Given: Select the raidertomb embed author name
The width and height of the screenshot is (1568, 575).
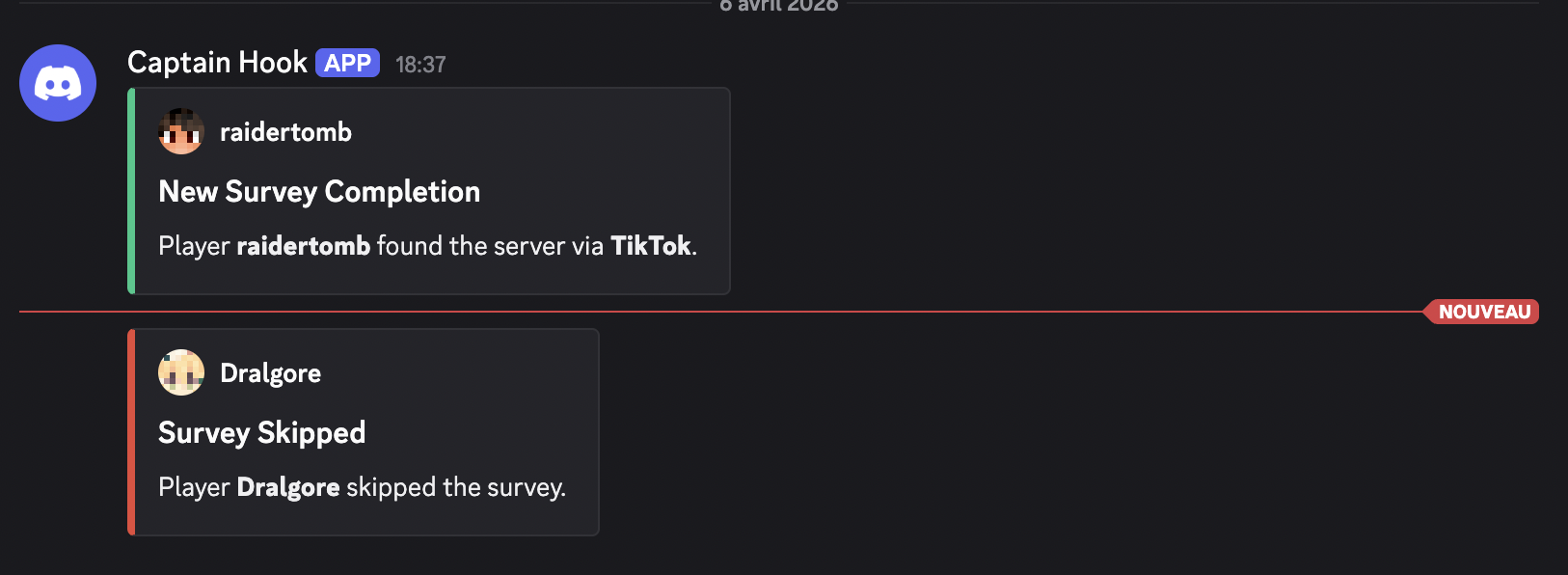Looking at the screenshot, I should (285, 132).
